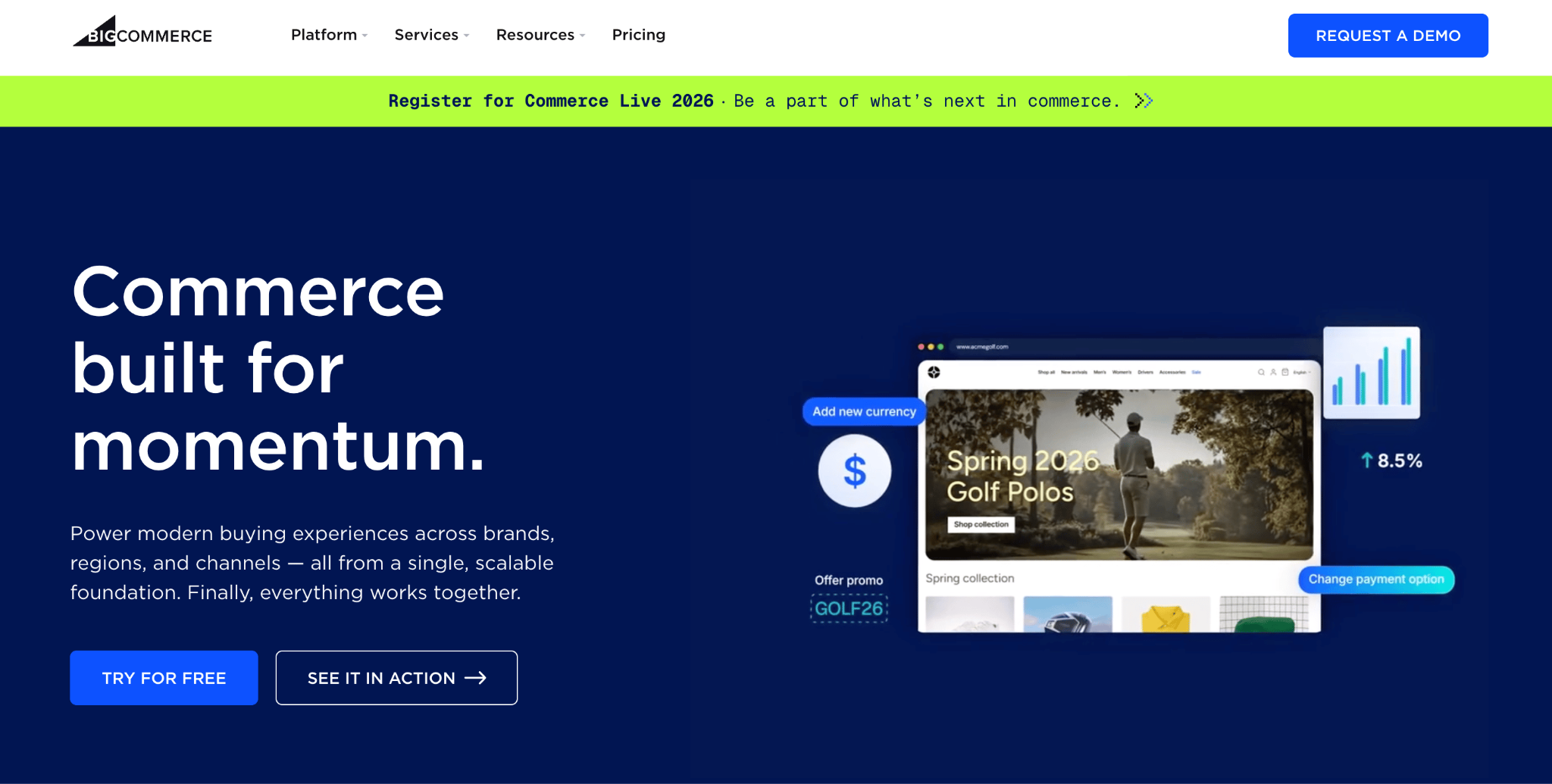Click the 8.5% growth indicator
Viewport: 1552px width, 784px height.
[x=1391, y=461]
